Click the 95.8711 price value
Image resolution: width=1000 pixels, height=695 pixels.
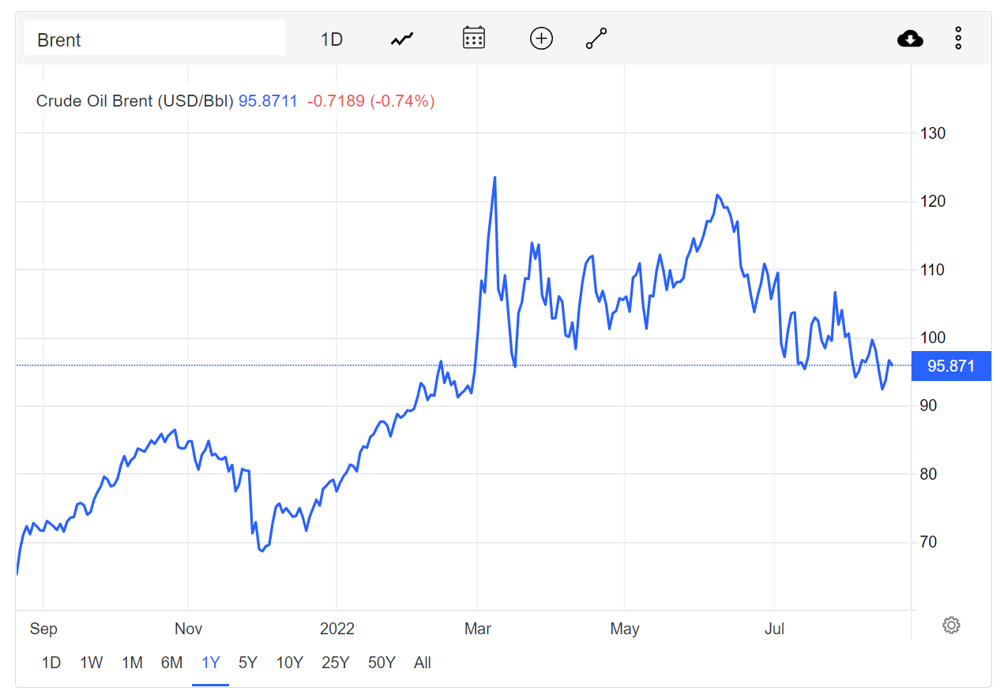pos(268,101)
